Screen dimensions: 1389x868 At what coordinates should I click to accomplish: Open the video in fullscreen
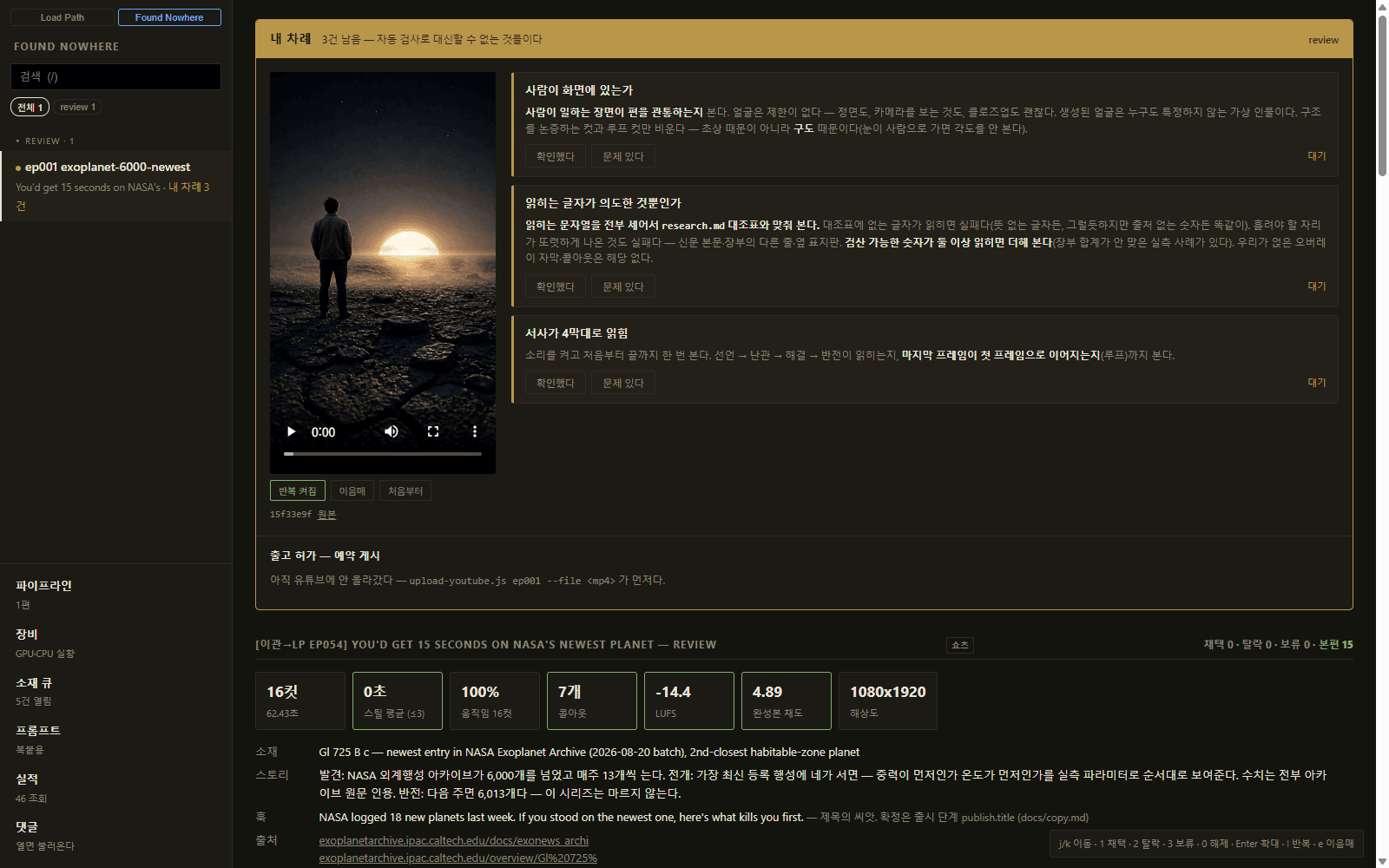click(x=433, y=431)
